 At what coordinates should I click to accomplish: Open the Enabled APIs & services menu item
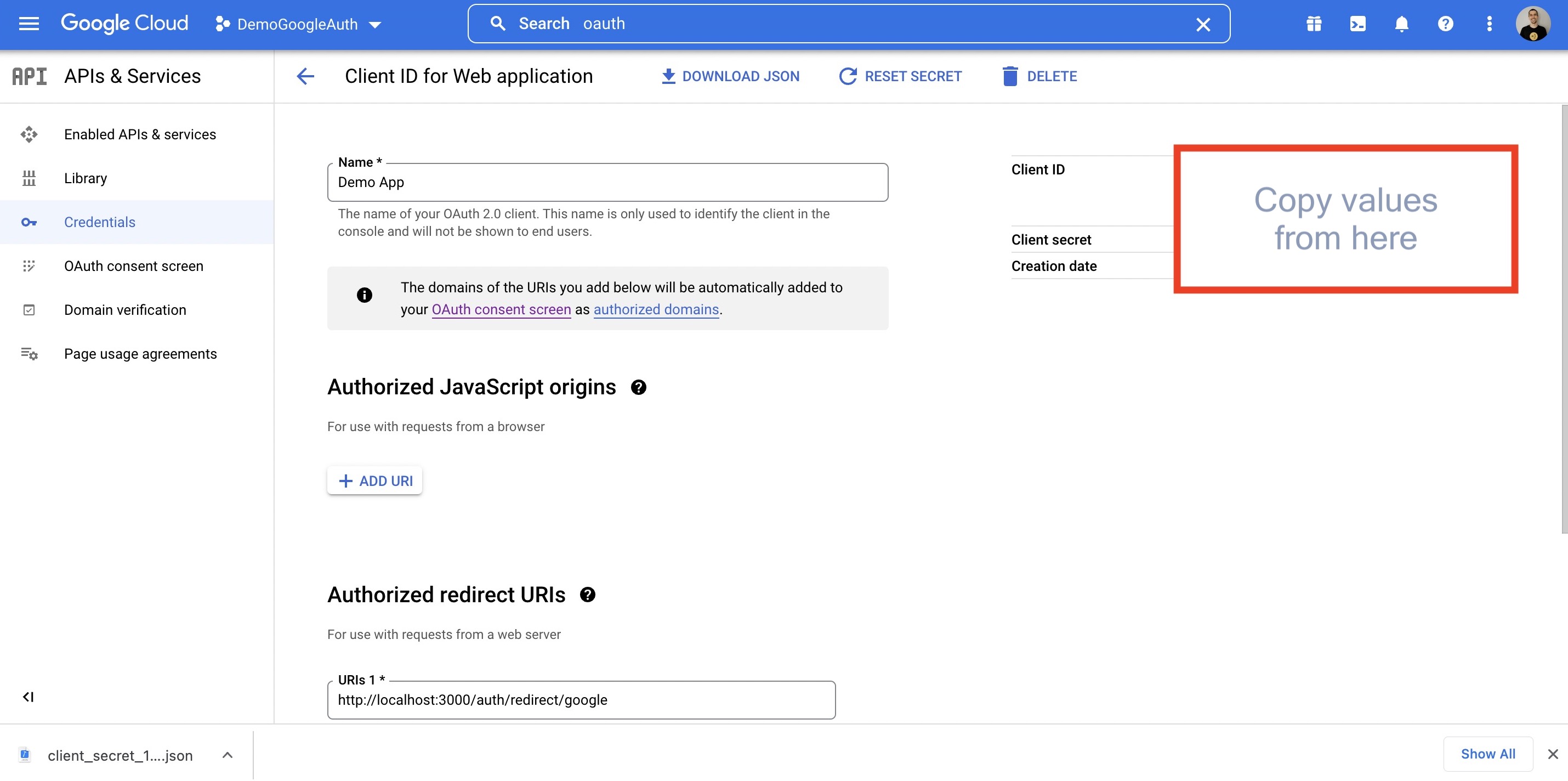point(140,133)
